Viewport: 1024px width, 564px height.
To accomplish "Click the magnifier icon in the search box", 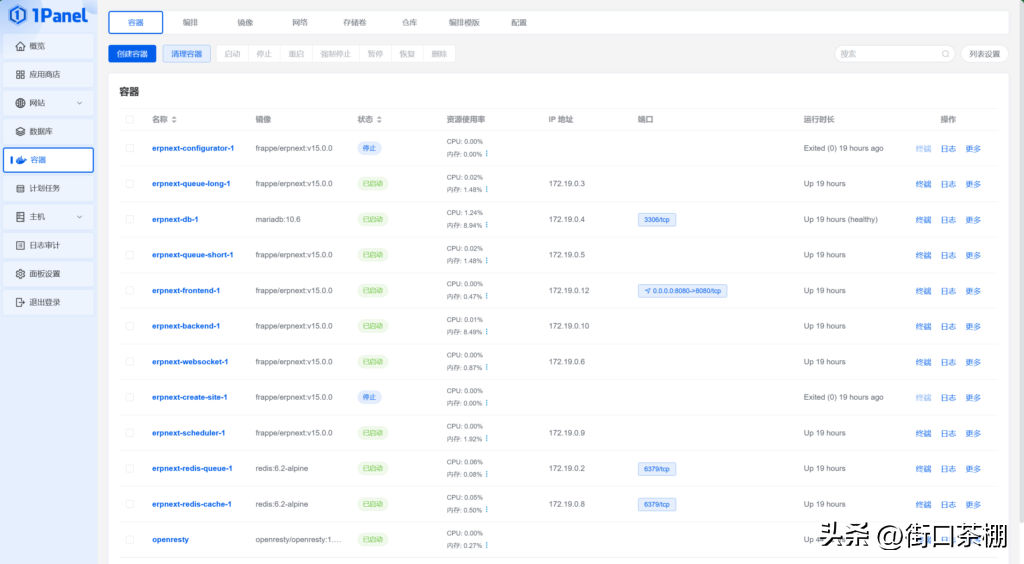I will (x=945, y=54).
